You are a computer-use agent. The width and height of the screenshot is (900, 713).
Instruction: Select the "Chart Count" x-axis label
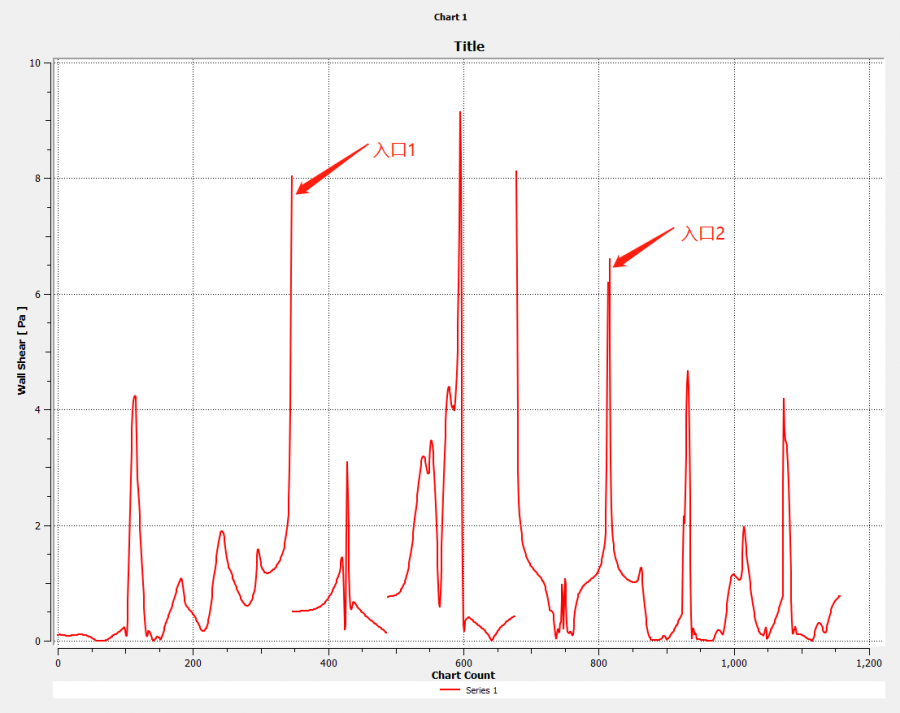(463, 675)
